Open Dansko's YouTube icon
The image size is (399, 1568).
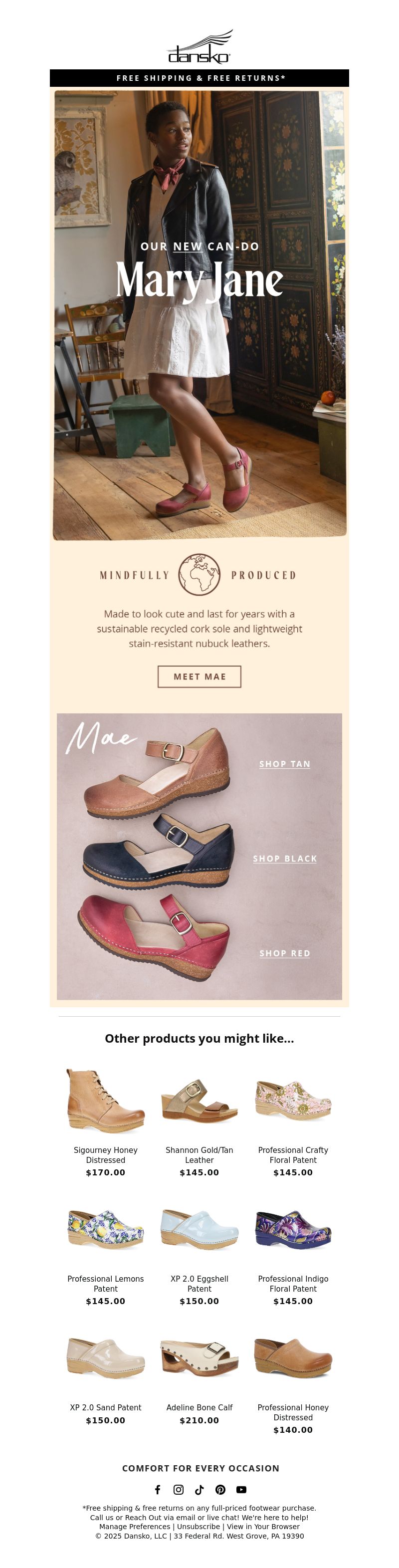241,1489
